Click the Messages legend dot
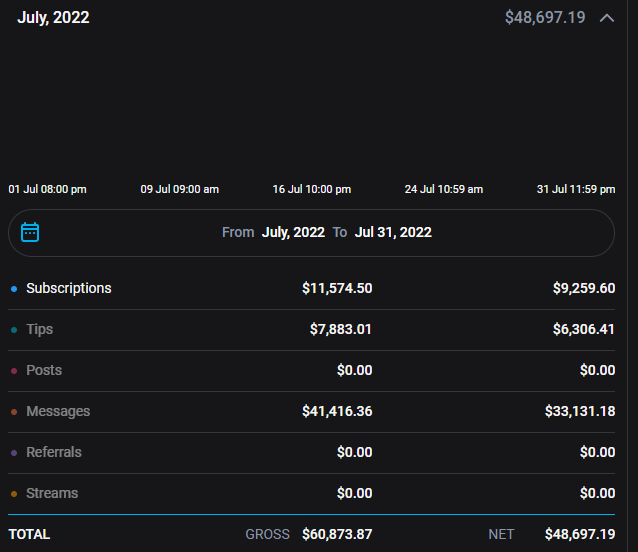 [14, 412]
